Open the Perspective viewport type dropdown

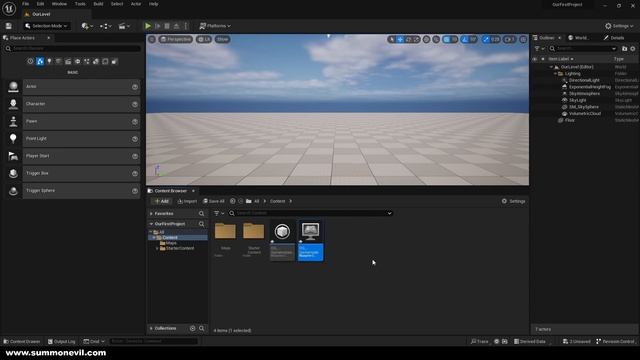tap(176, 39)
